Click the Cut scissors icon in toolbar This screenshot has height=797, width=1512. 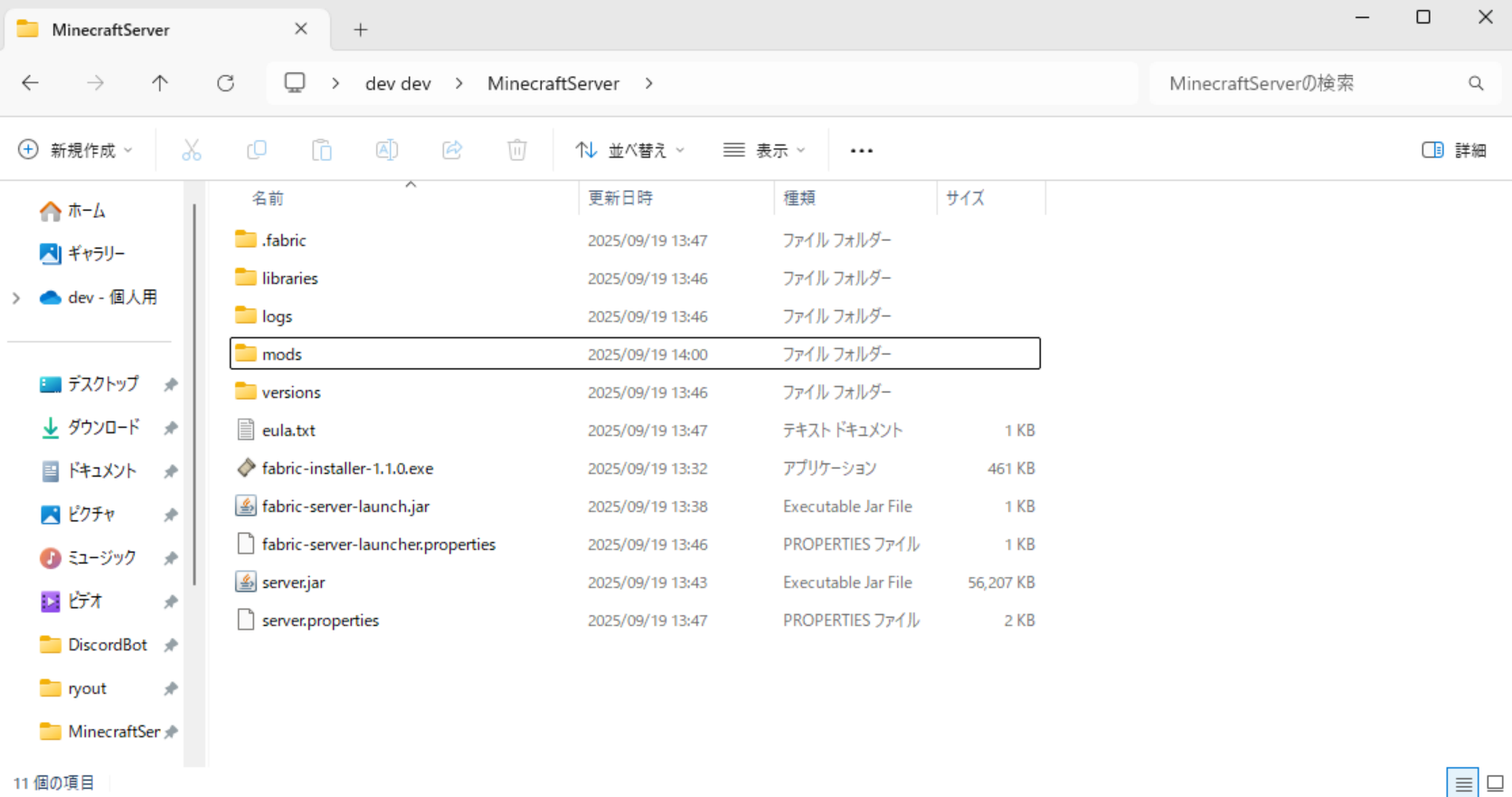pyautogui.click(x=191, y=150)
